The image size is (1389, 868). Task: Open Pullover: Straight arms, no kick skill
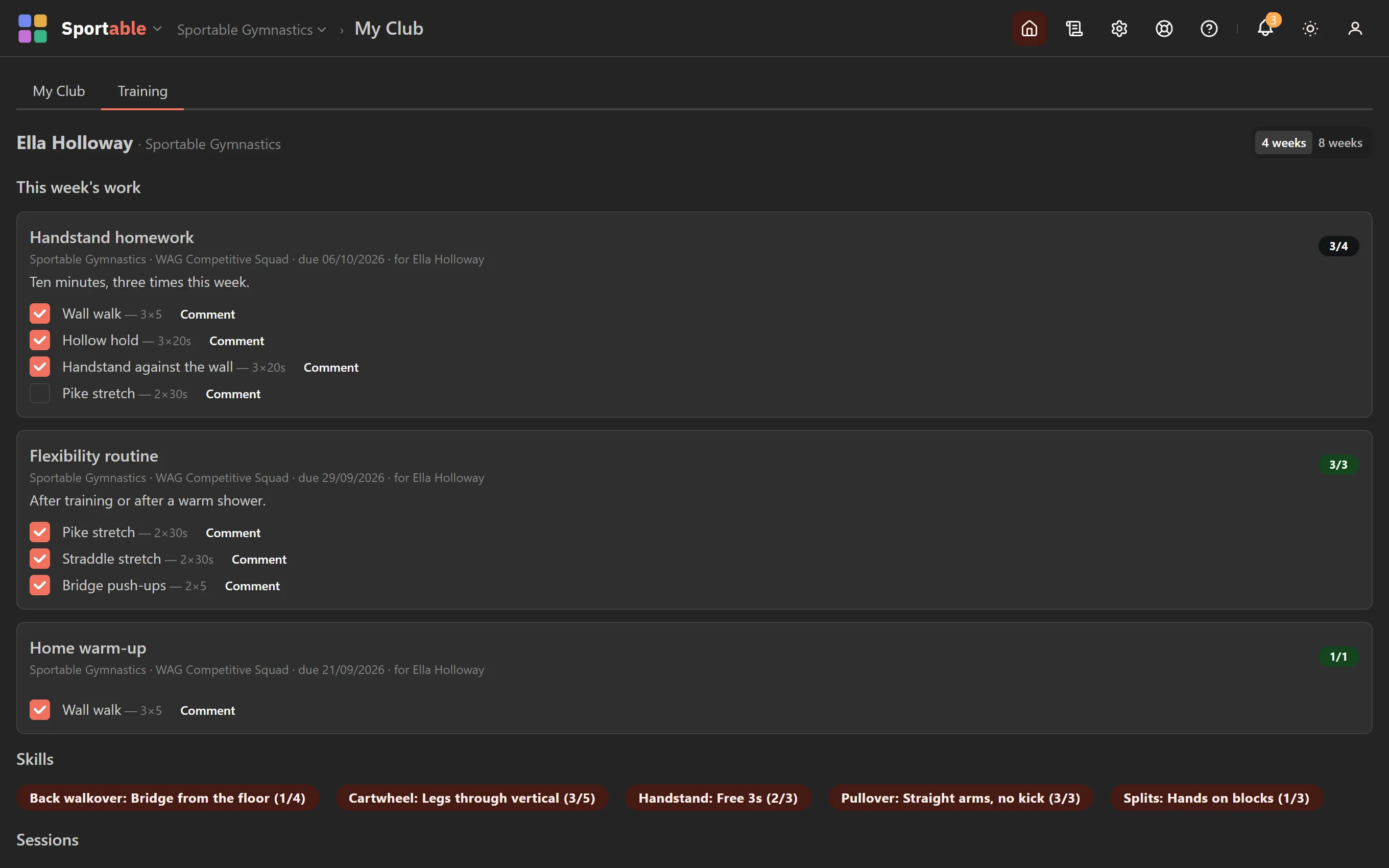click(x=961, y=798)
